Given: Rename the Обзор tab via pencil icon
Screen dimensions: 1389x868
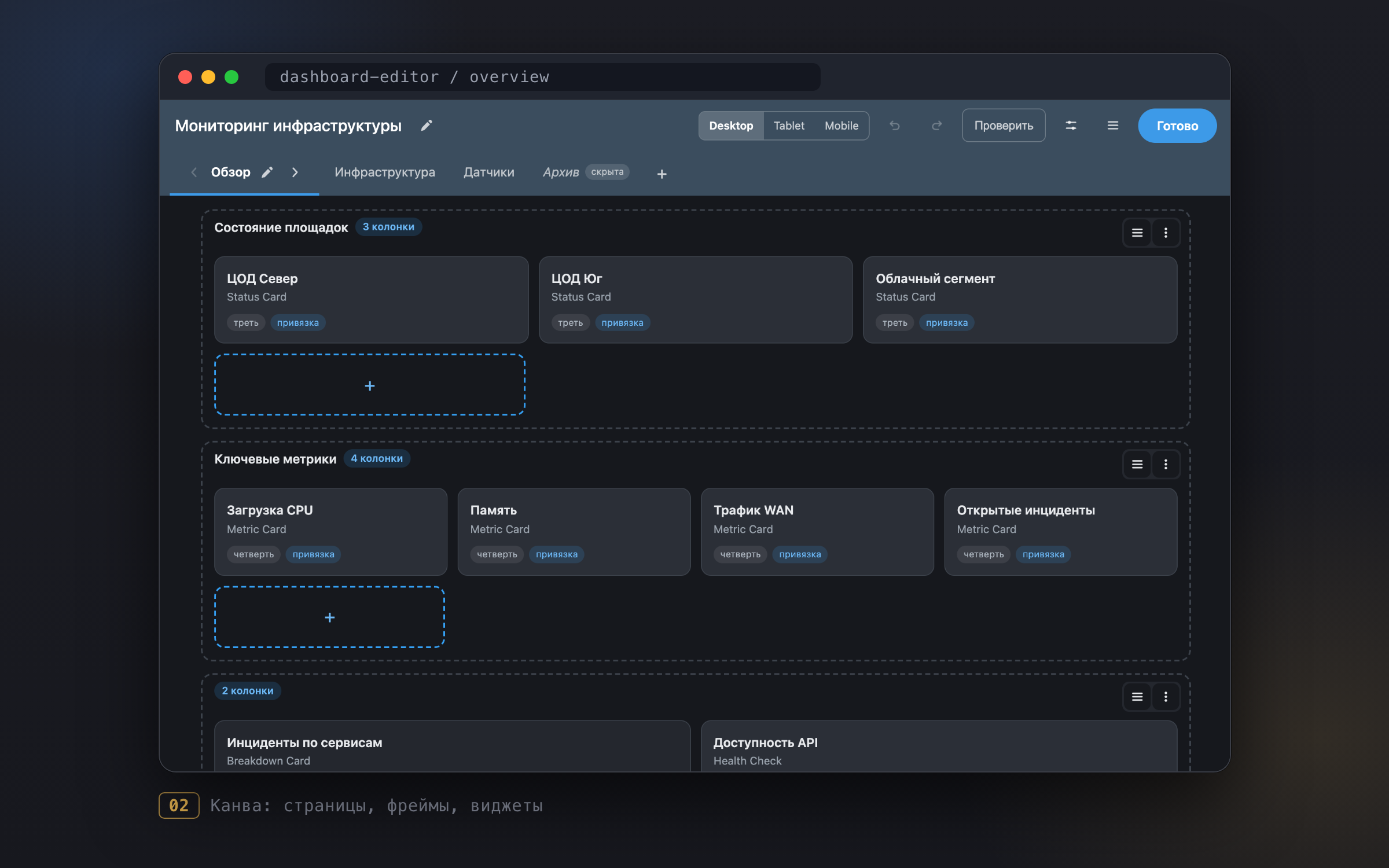Looking at the screenshot, I should (x=267, y=172).
